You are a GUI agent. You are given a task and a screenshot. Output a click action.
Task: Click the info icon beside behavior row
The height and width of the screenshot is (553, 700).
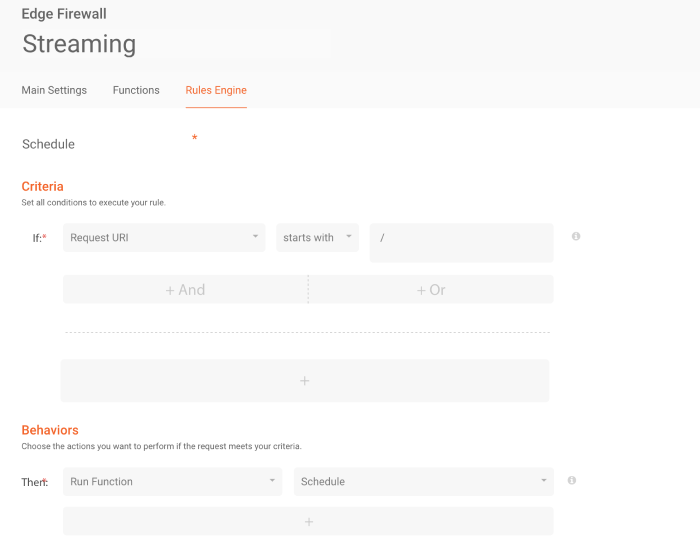click(571, 480)
